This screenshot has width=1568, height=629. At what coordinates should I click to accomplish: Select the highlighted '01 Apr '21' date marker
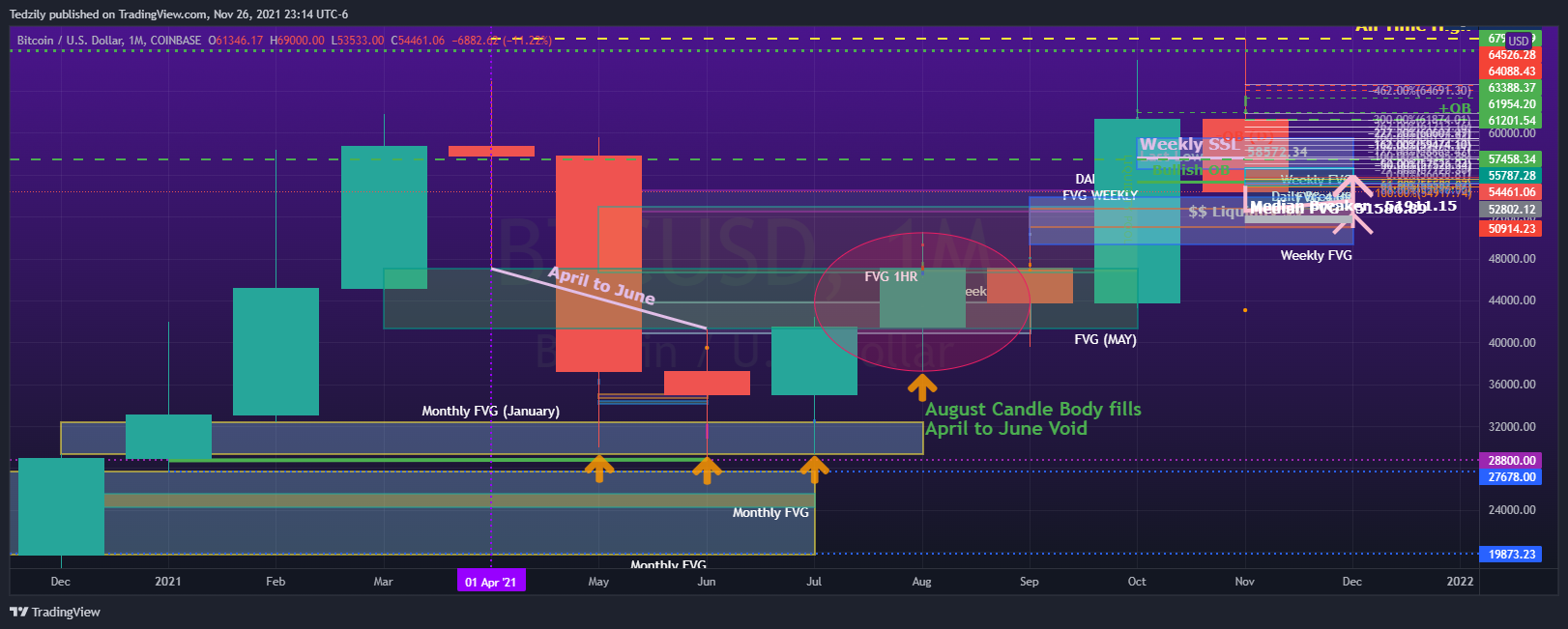click(491, 582)
